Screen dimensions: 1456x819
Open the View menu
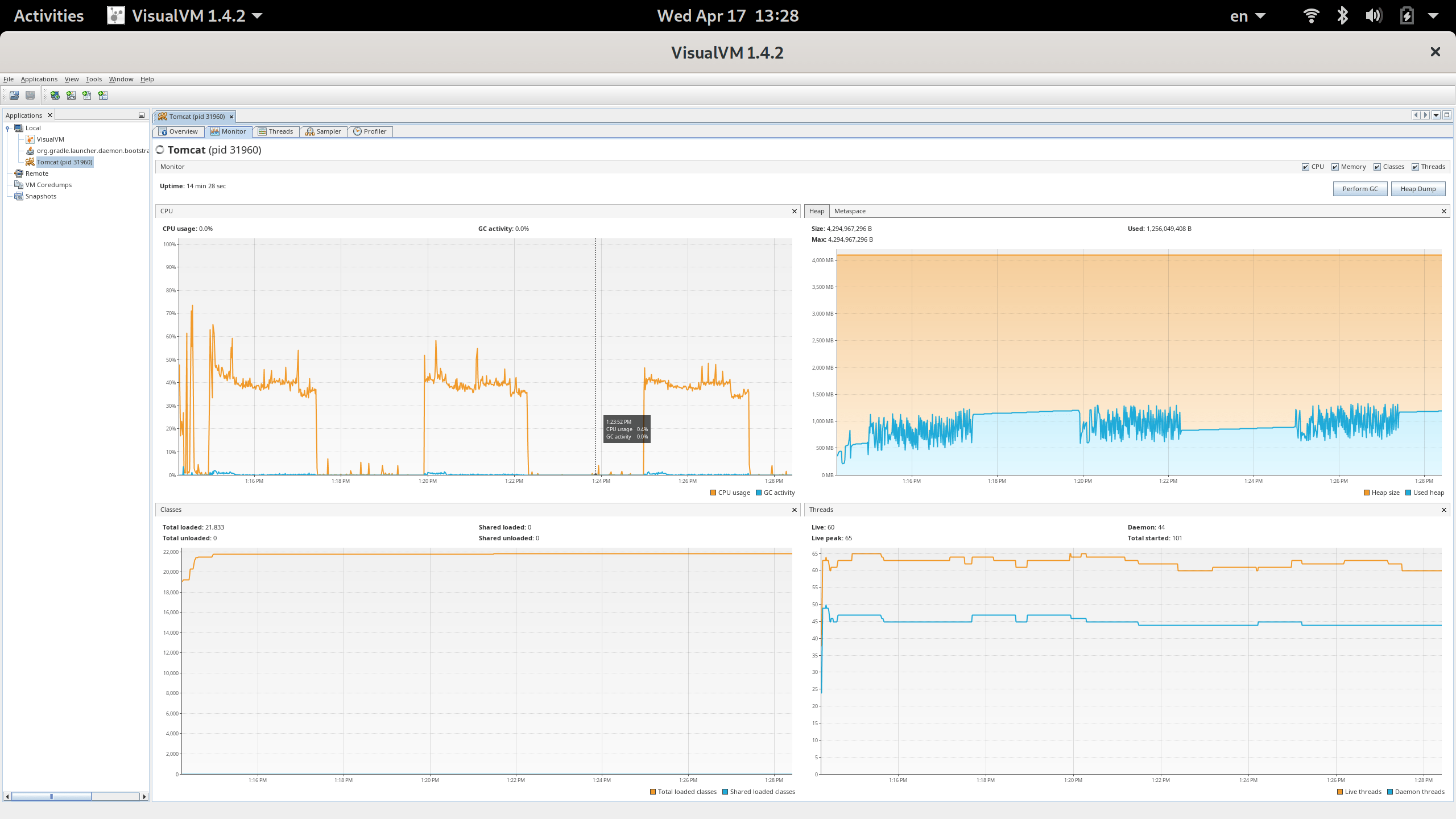[72, 79]
